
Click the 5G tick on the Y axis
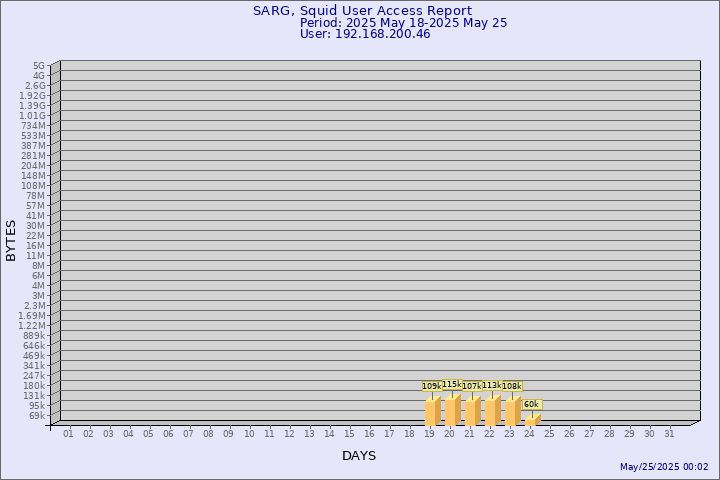tap(38, 65)
